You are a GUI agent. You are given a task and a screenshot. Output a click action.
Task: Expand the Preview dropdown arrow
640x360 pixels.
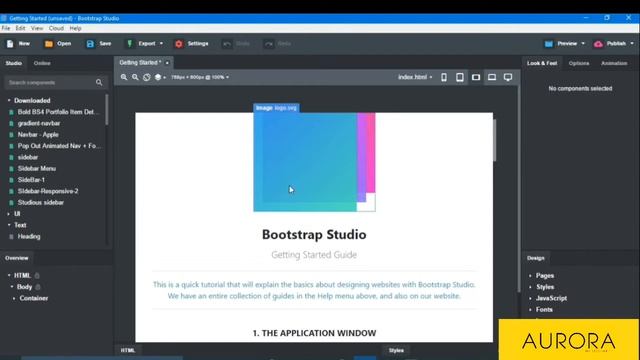pos(583,44)
